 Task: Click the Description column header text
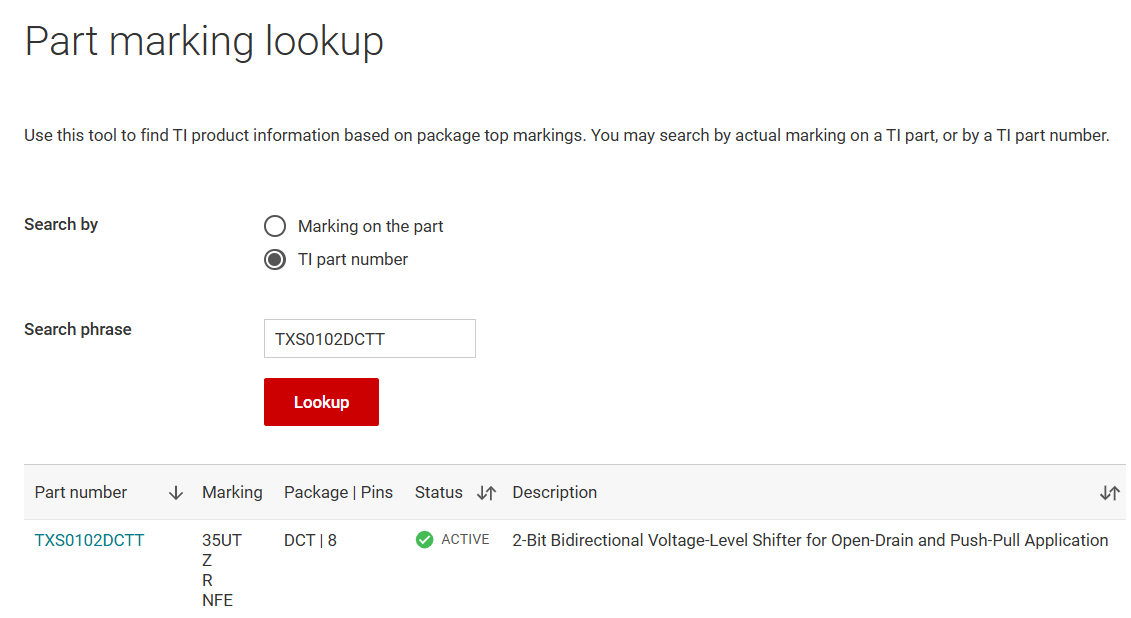555,493
